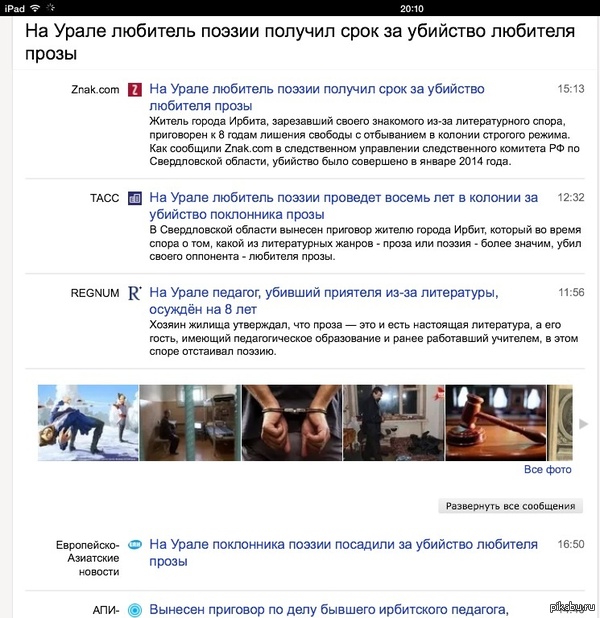The width and height of the screenshot is (600, 618).
Task: Click the Znak.com red source icon
Action: tap(135, 90)
